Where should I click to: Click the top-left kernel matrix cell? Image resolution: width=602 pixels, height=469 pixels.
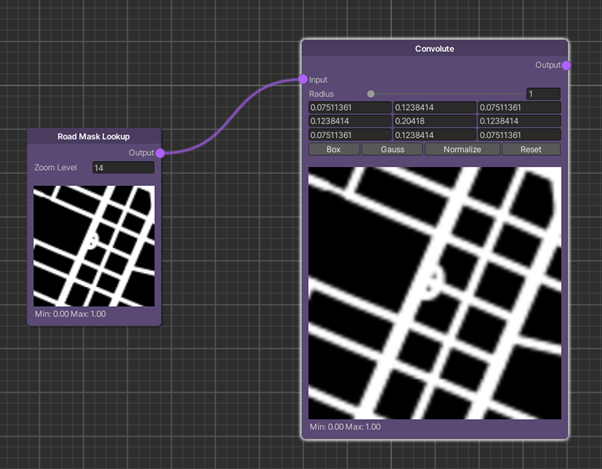pyautogui.click(x=350, y=108)
